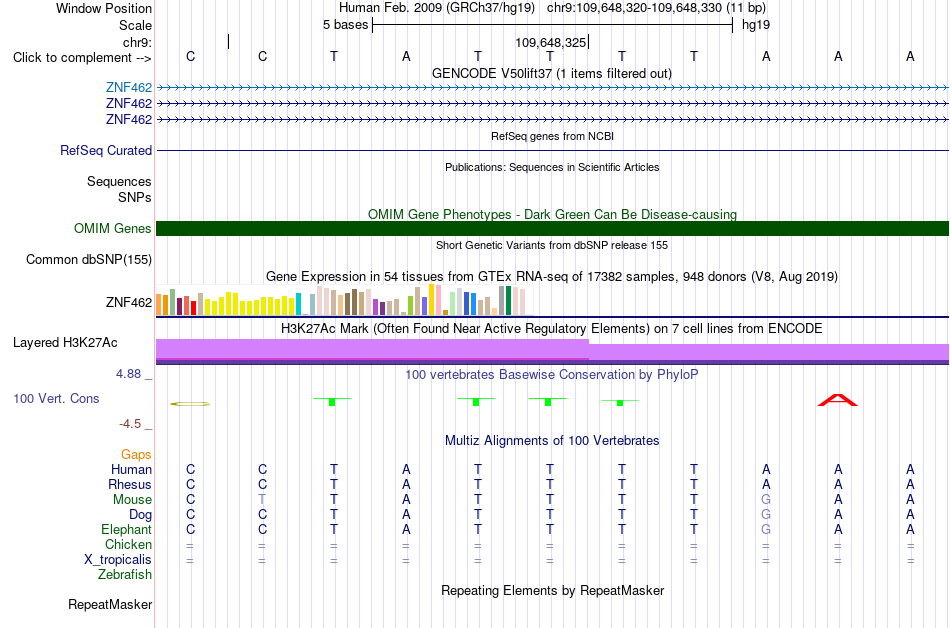Viewport: 950px width, 628px height.
Task: Click the X_tropicalis species label
Action: point(118,560)
